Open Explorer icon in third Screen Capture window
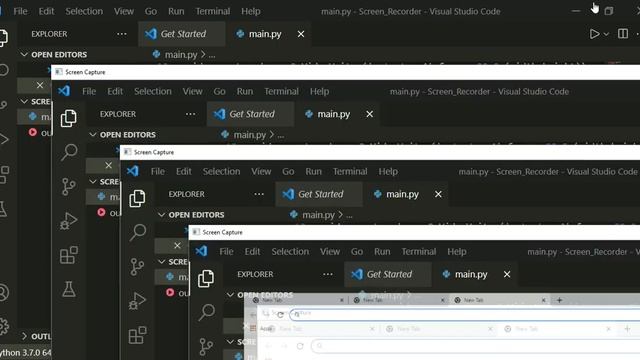Screen dimensions: 640x360 click(206, 278)
